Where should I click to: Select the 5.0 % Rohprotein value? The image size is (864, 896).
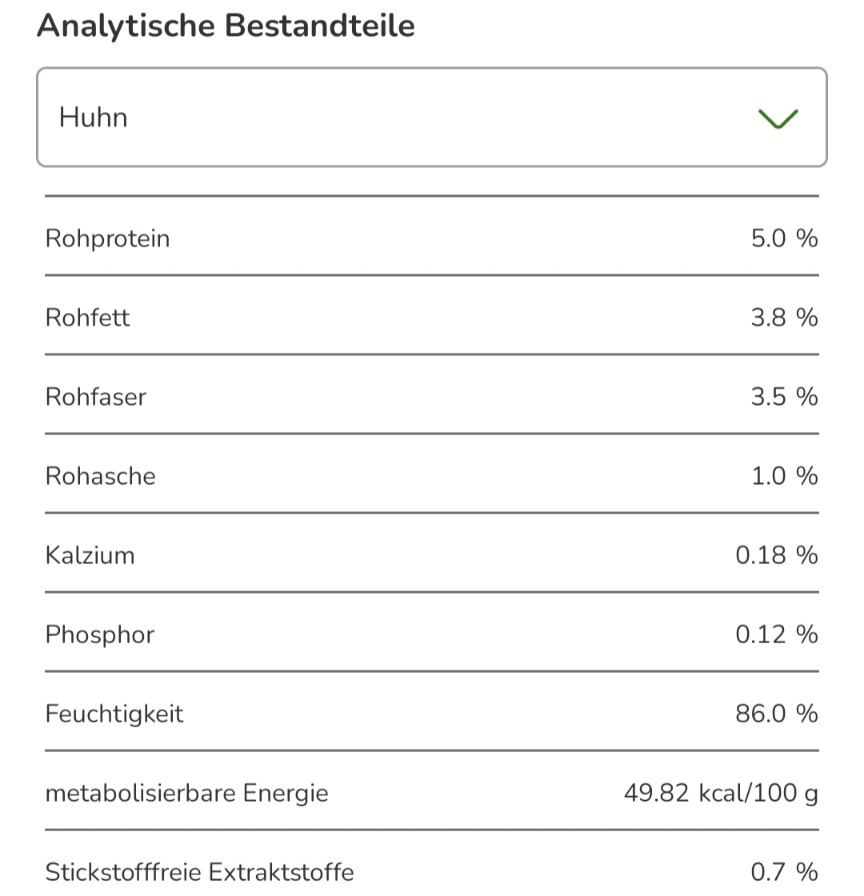(784, 238)
